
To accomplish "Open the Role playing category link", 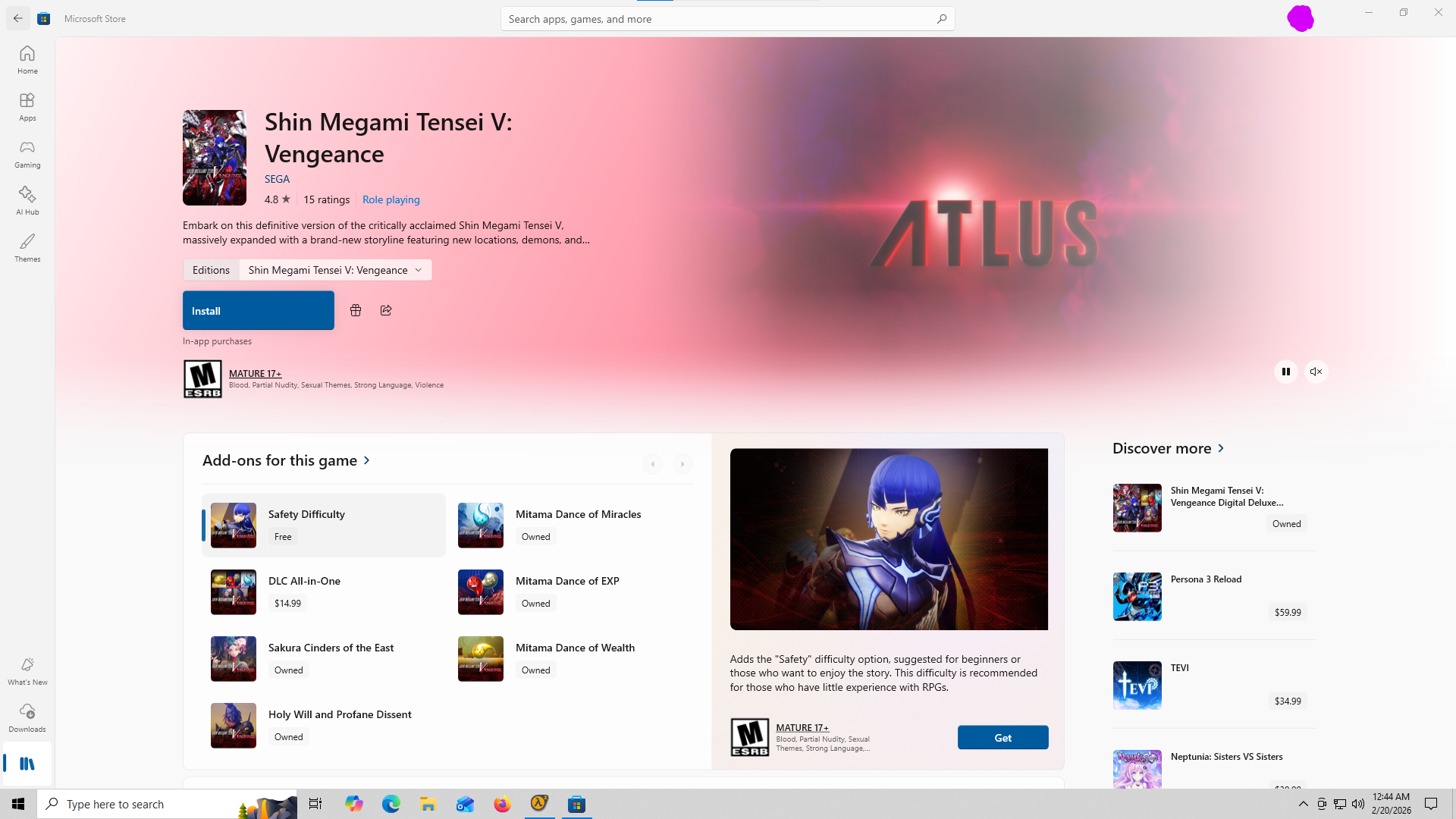I will click(x=391, y=199).
